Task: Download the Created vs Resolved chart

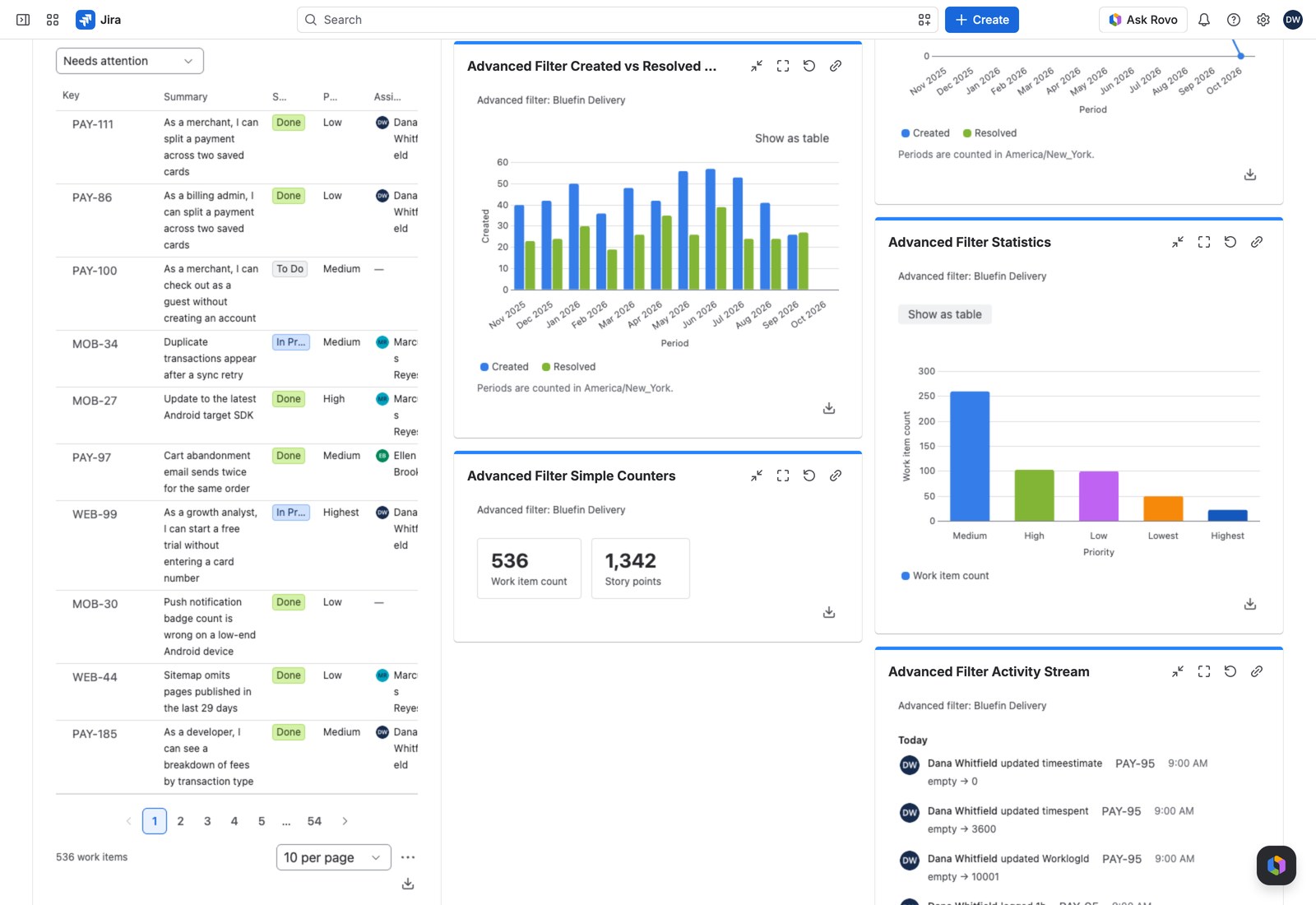Action: click(x=829, y=408)
